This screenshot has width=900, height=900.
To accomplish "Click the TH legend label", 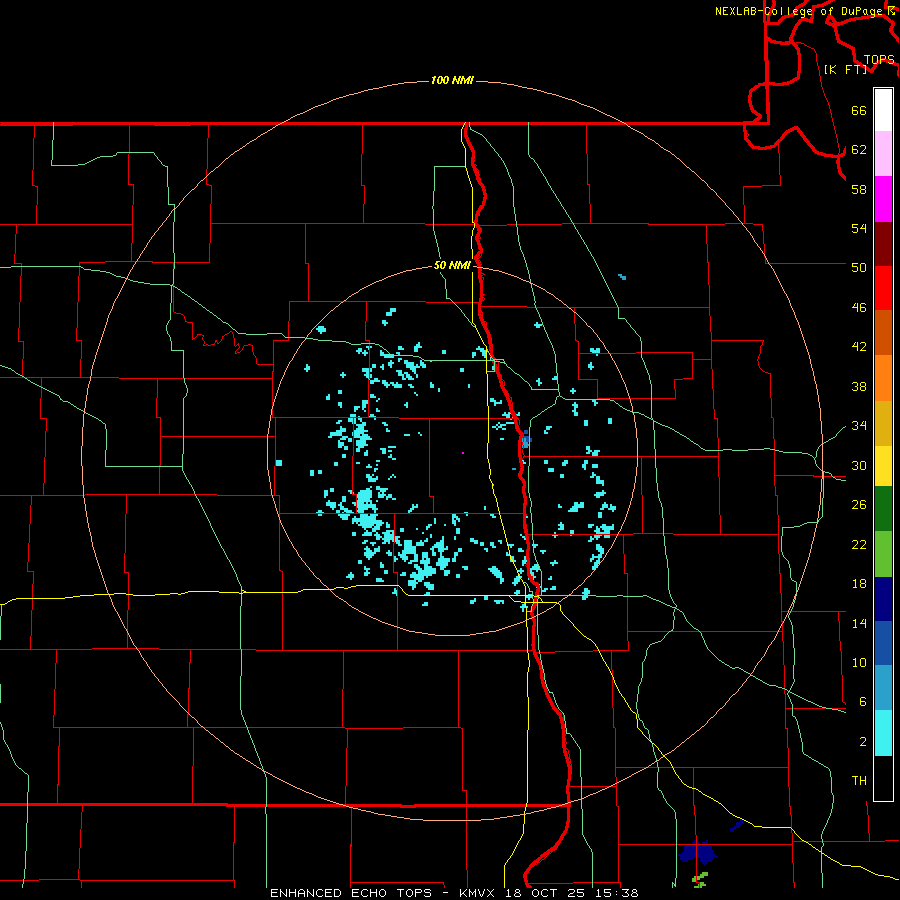I will 859,781.
